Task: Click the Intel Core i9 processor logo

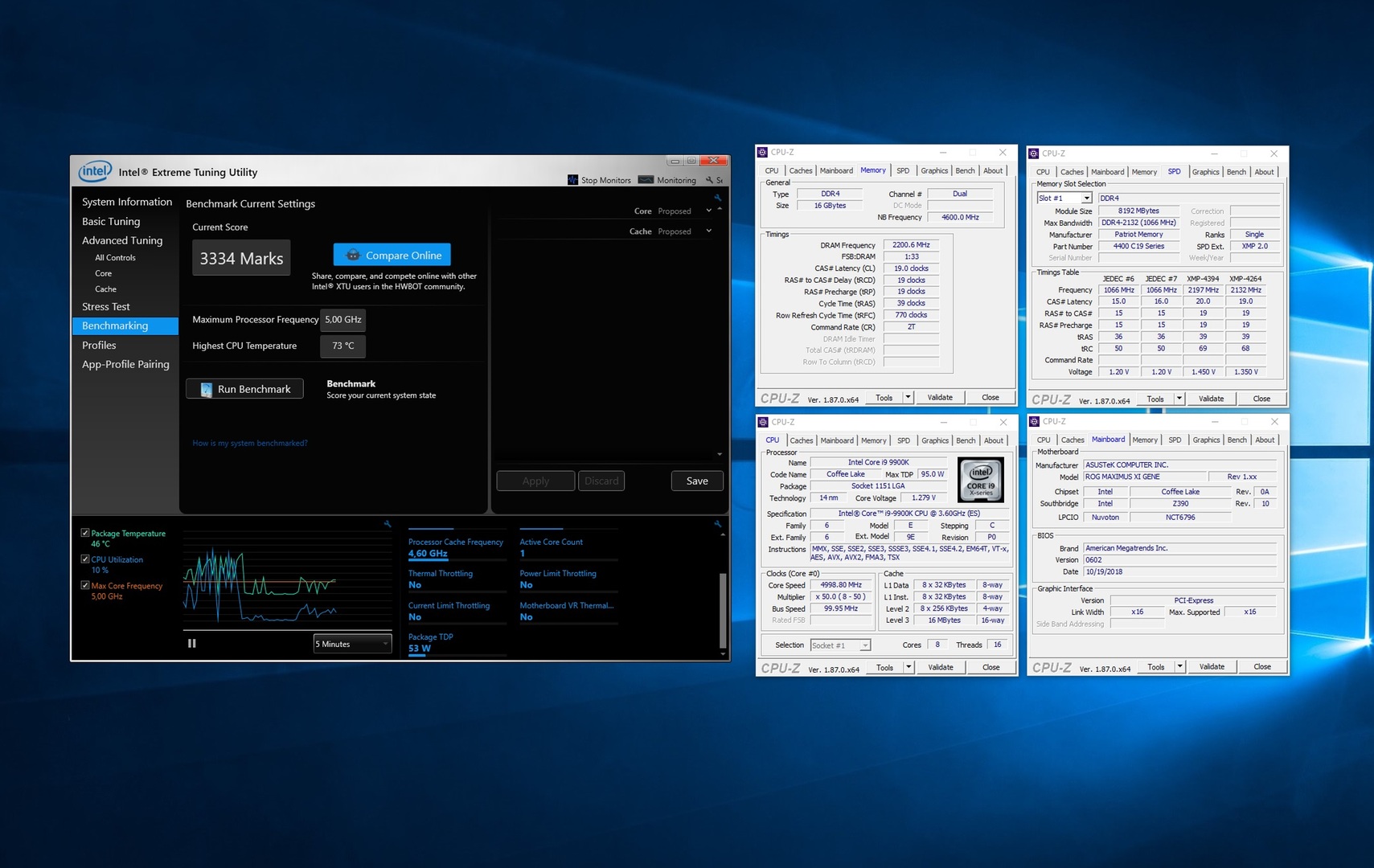Action: point(981,480)
